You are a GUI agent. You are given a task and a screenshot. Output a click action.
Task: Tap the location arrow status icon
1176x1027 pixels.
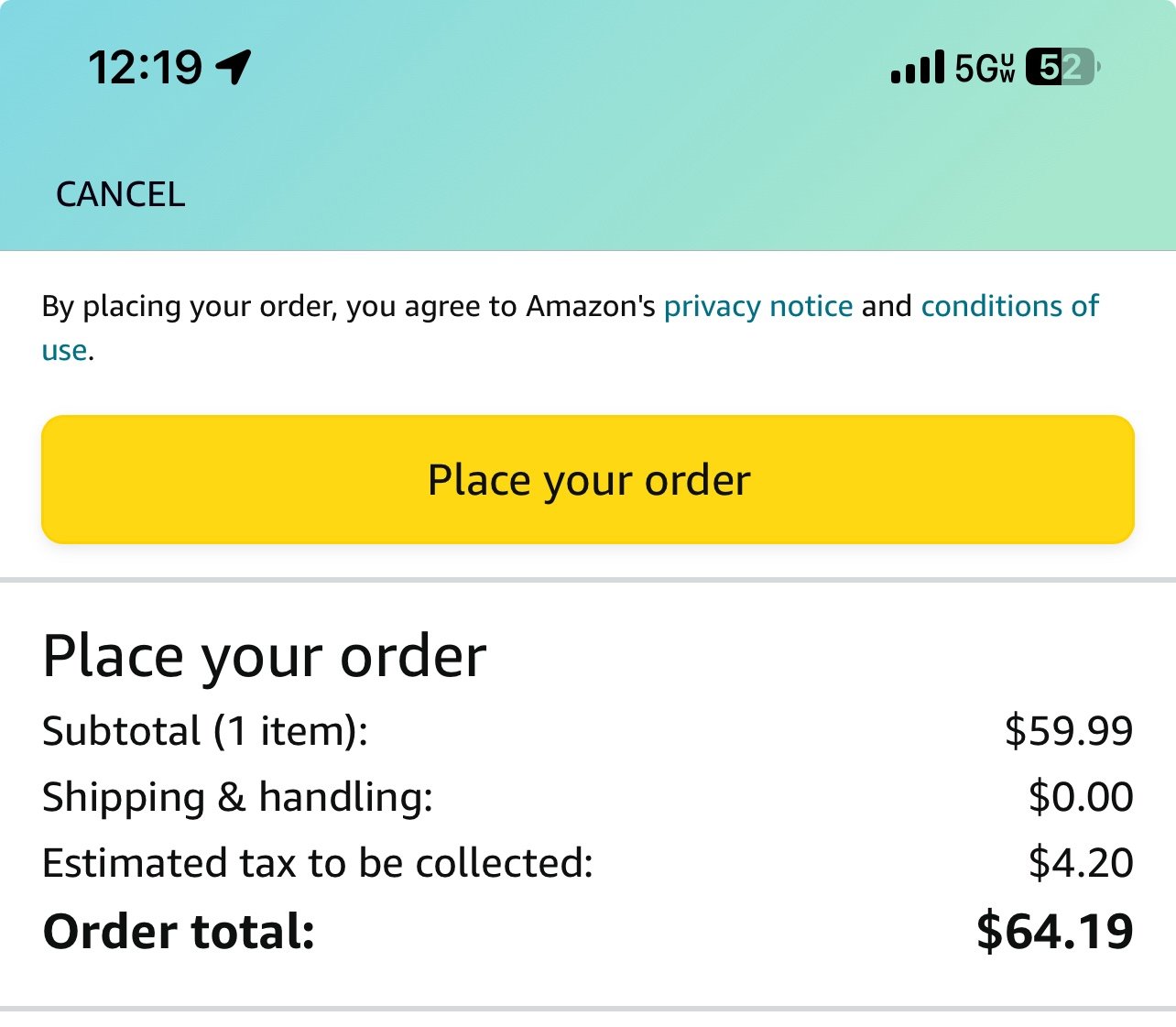[x=234, y=67]
